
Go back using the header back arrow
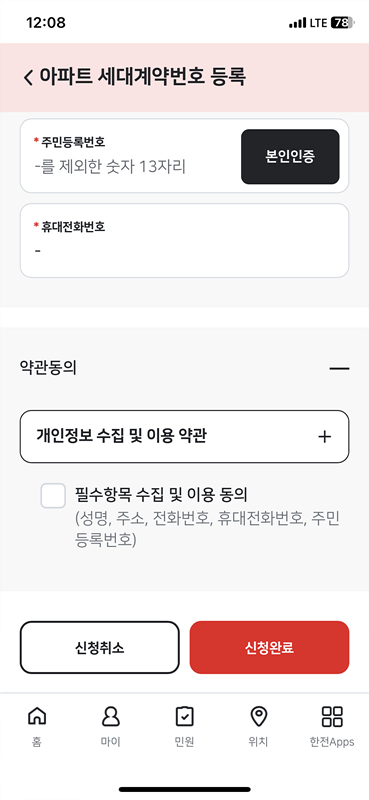coord(29,78)
